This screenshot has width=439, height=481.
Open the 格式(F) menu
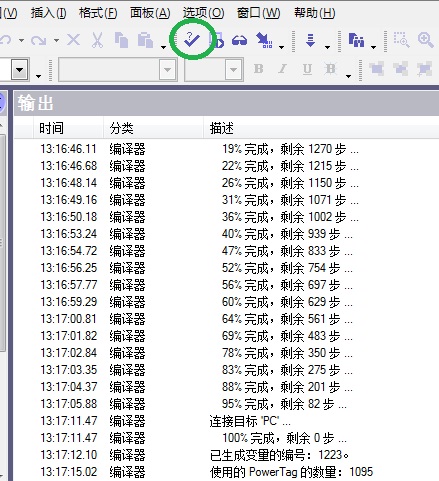pos(98,13)
